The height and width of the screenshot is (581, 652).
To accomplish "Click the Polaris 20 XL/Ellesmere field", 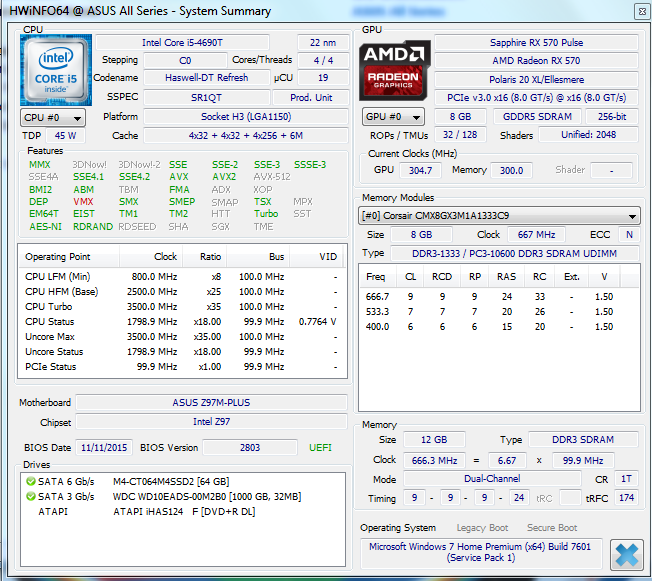I will (536, 79).
